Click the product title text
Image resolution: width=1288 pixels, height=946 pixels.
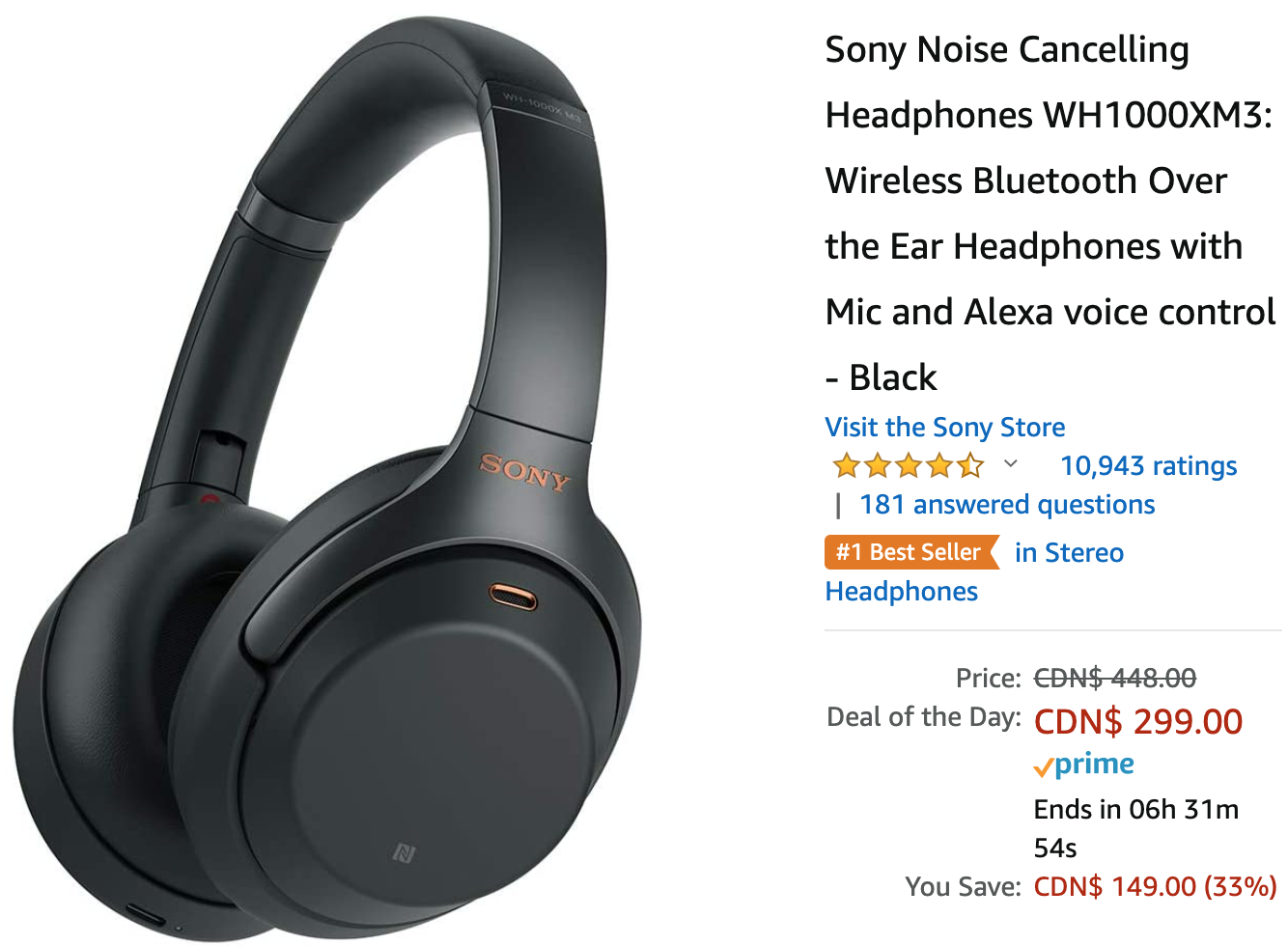click(x=1050, y=212)
